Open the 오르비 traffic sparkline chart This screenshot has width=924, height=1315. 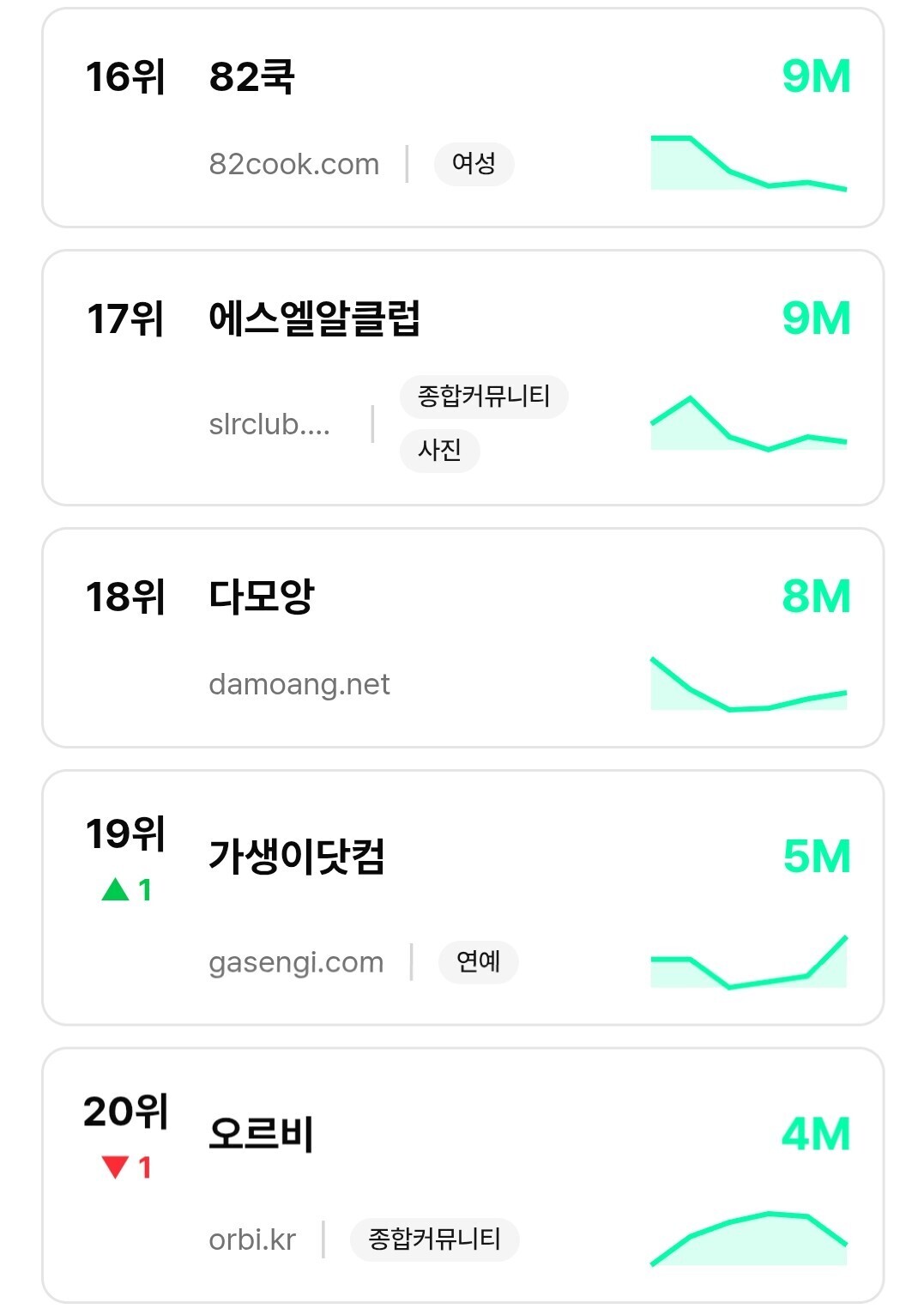point(748,1239)
